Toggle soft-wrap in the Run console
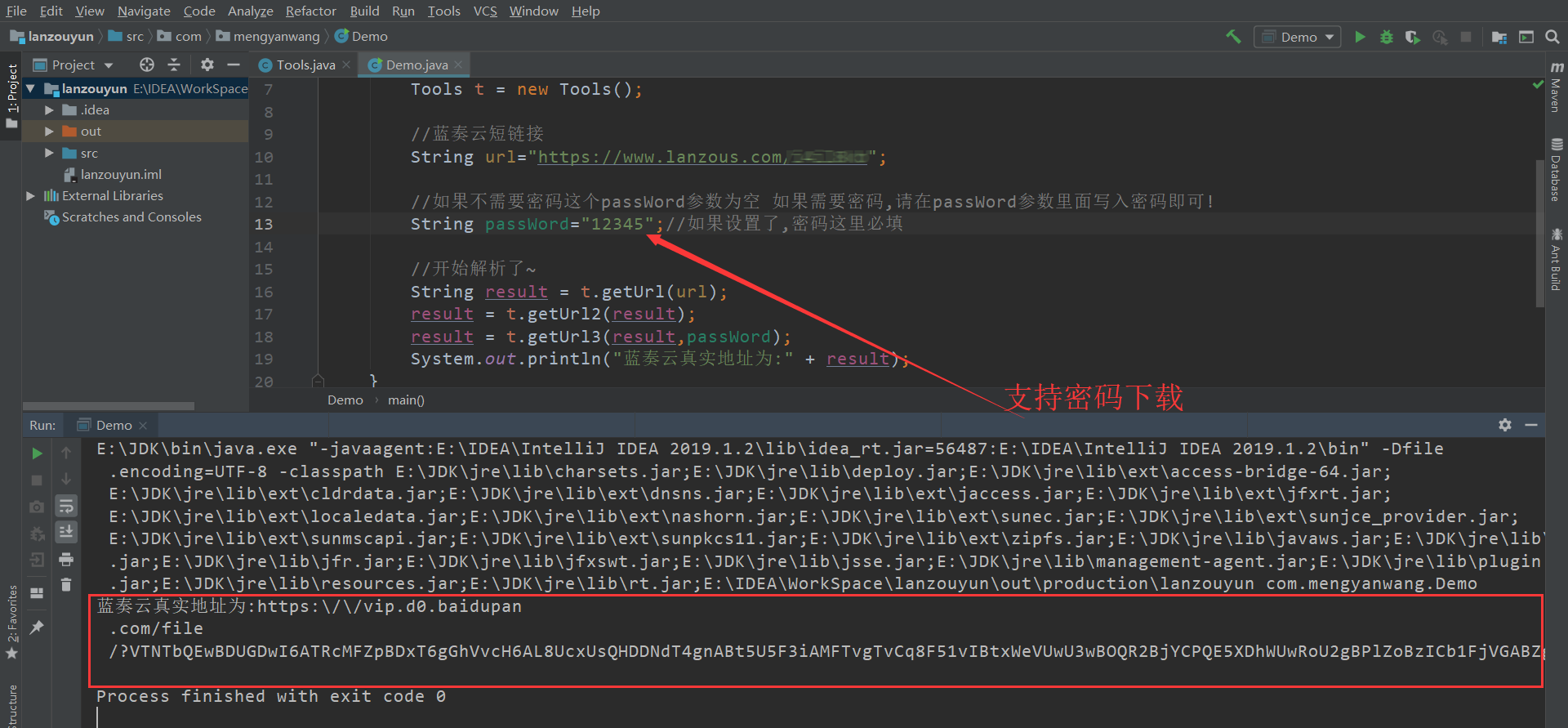1568x728 pixels. pos(66,506)
